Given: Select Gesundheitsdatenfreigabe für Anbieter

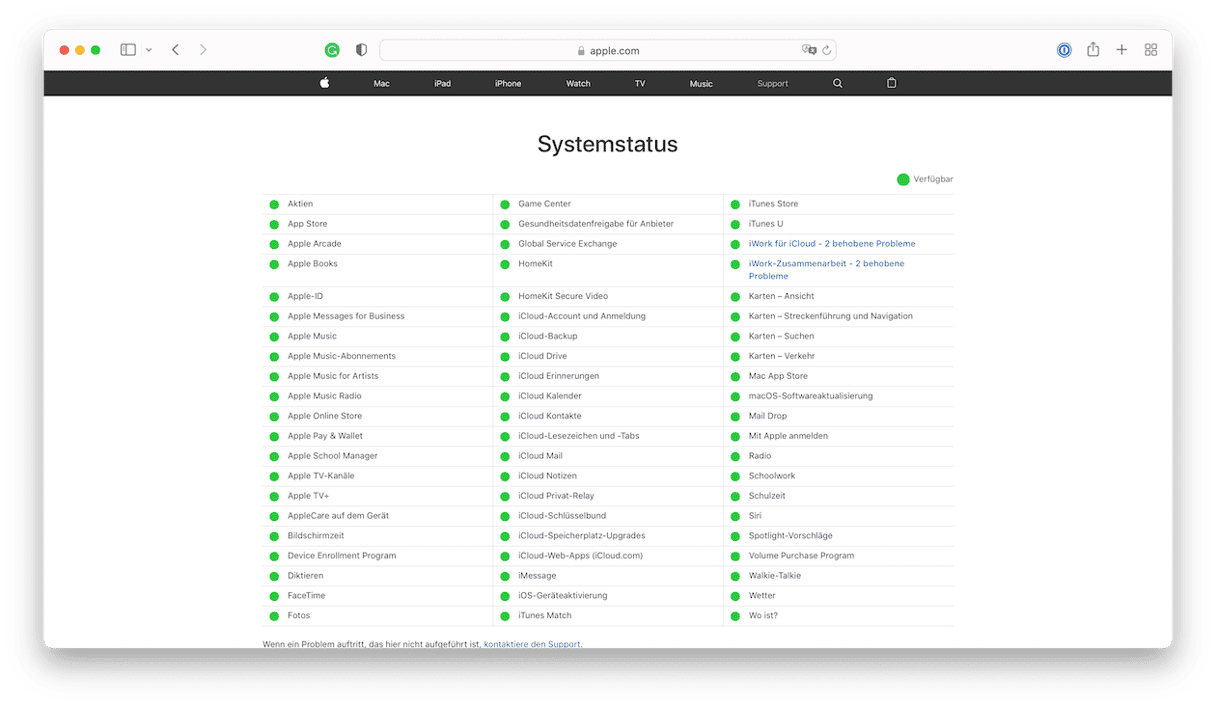Looking at the screenshot, I should pos(596,224).
